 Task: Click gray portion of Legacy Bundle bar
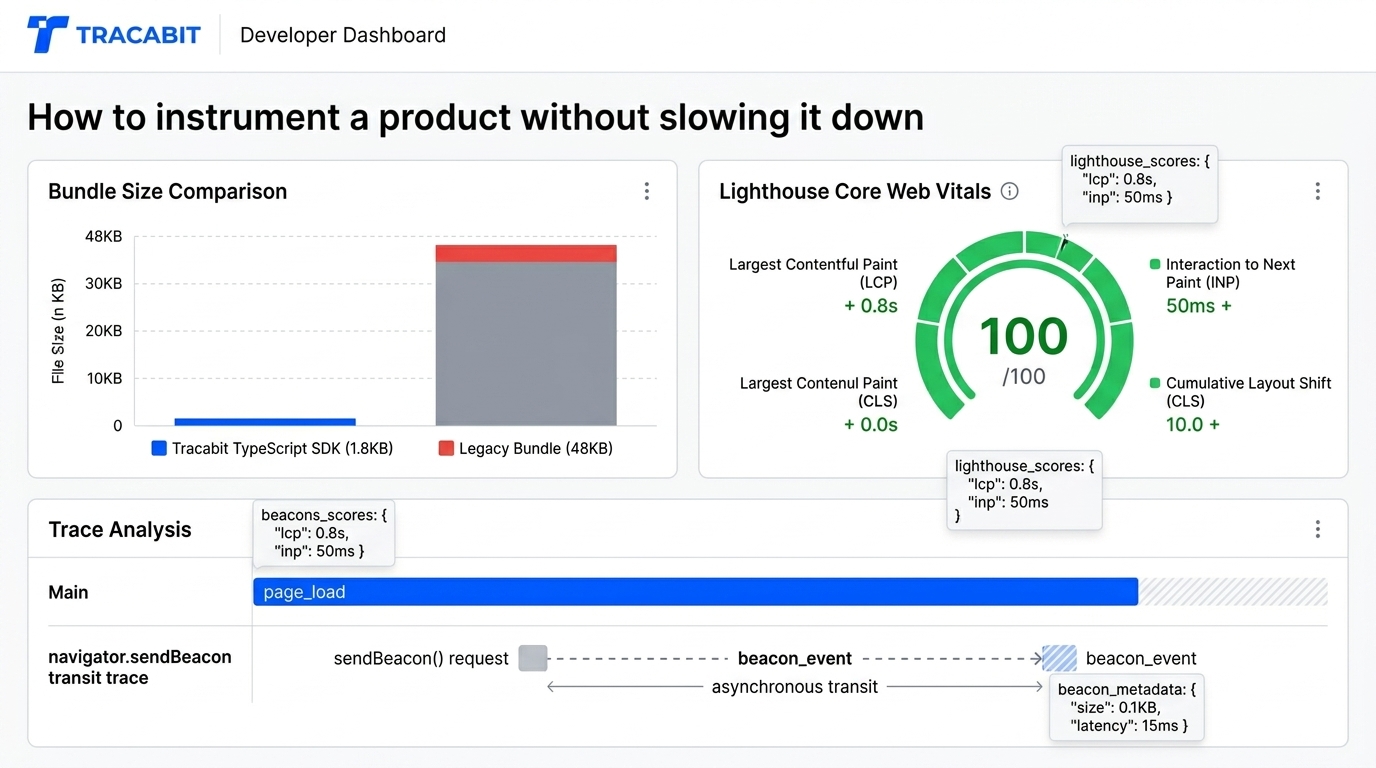point(526,344)
